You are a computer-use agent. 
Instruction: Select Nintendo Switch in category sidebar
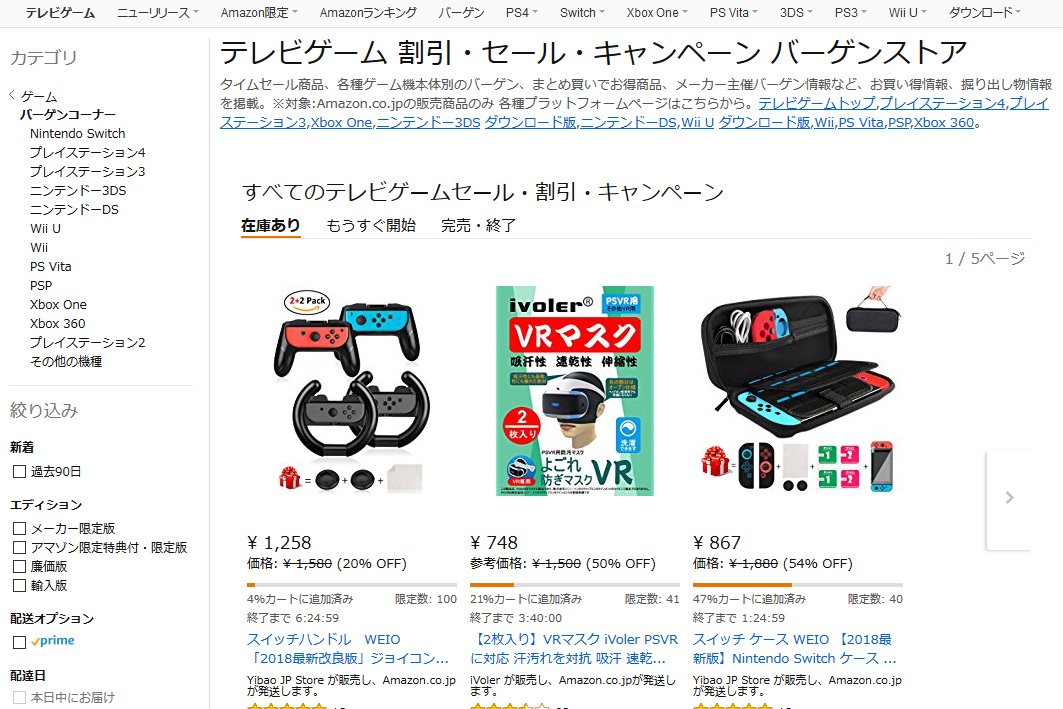(x=77, y=134)
